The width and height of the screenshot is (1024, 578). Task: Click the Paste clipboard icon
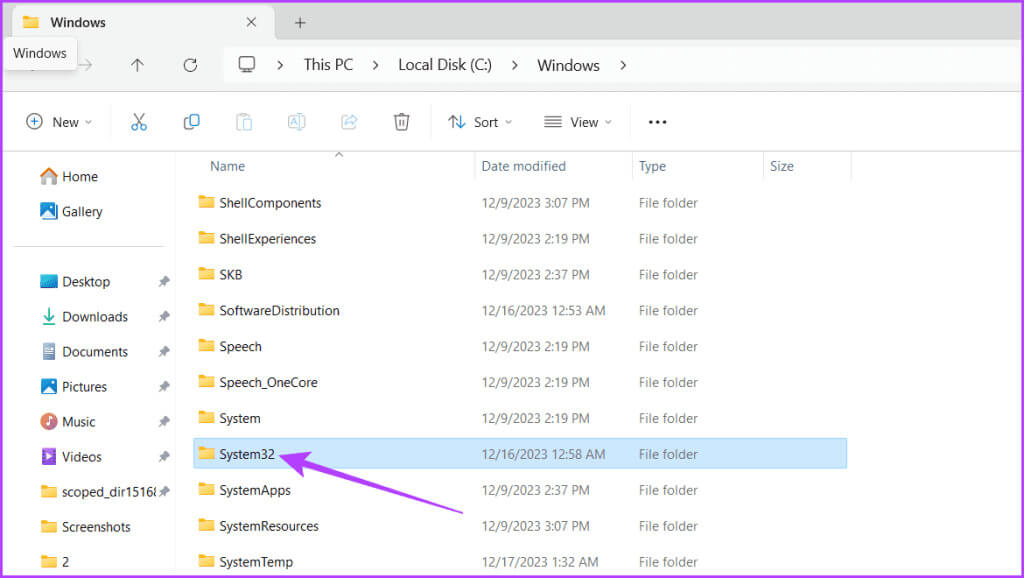tap(244, 122)
